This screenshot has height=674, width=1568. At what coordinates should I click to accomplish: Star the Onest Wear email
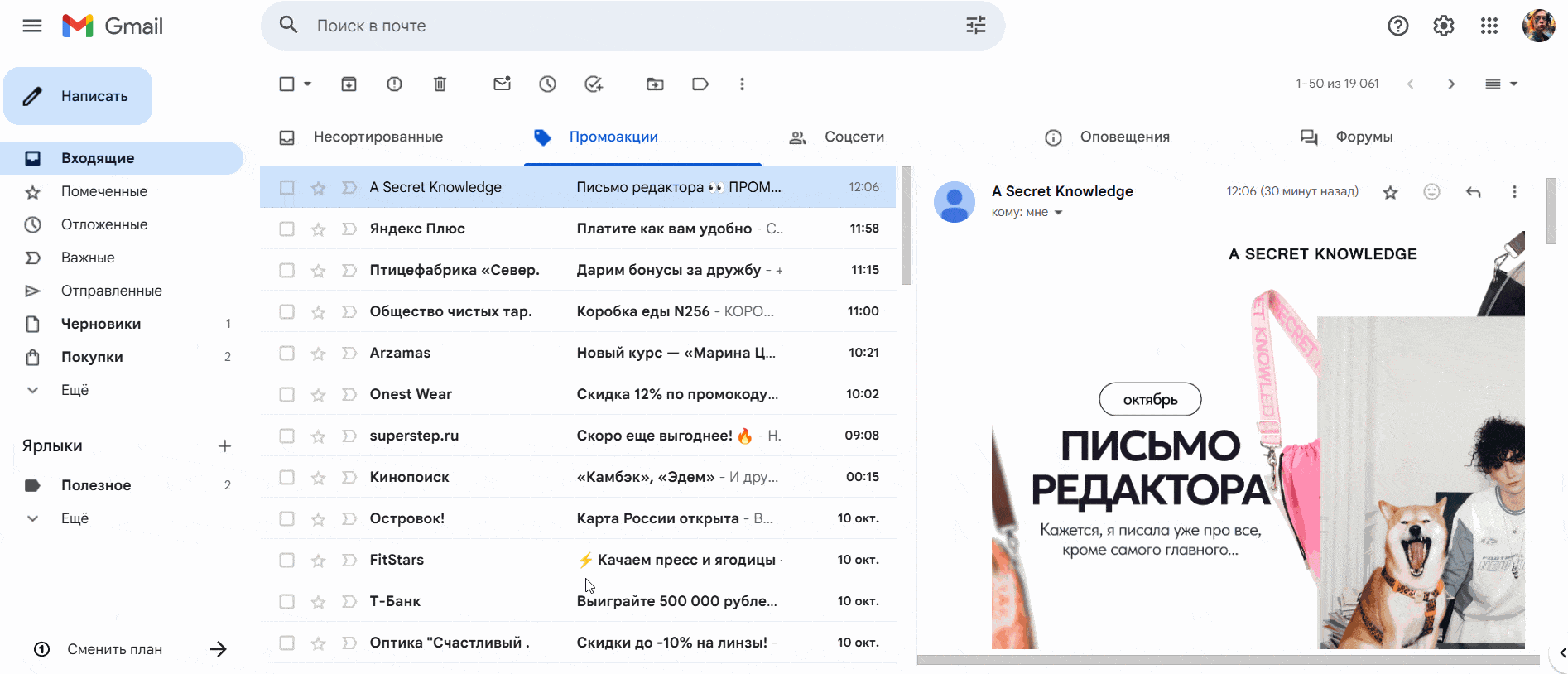tap(318, 395)
